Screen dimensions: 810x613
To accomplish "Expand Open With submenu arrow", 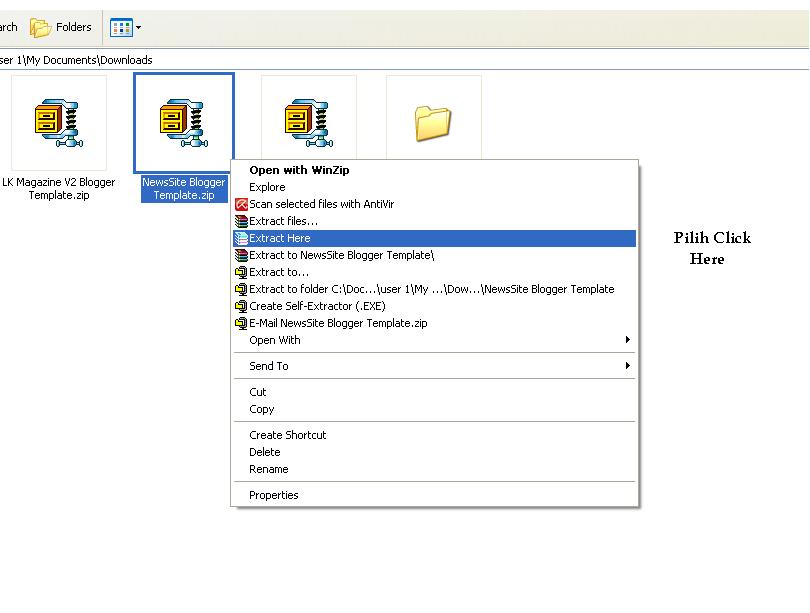I will (x=628, y=340).
